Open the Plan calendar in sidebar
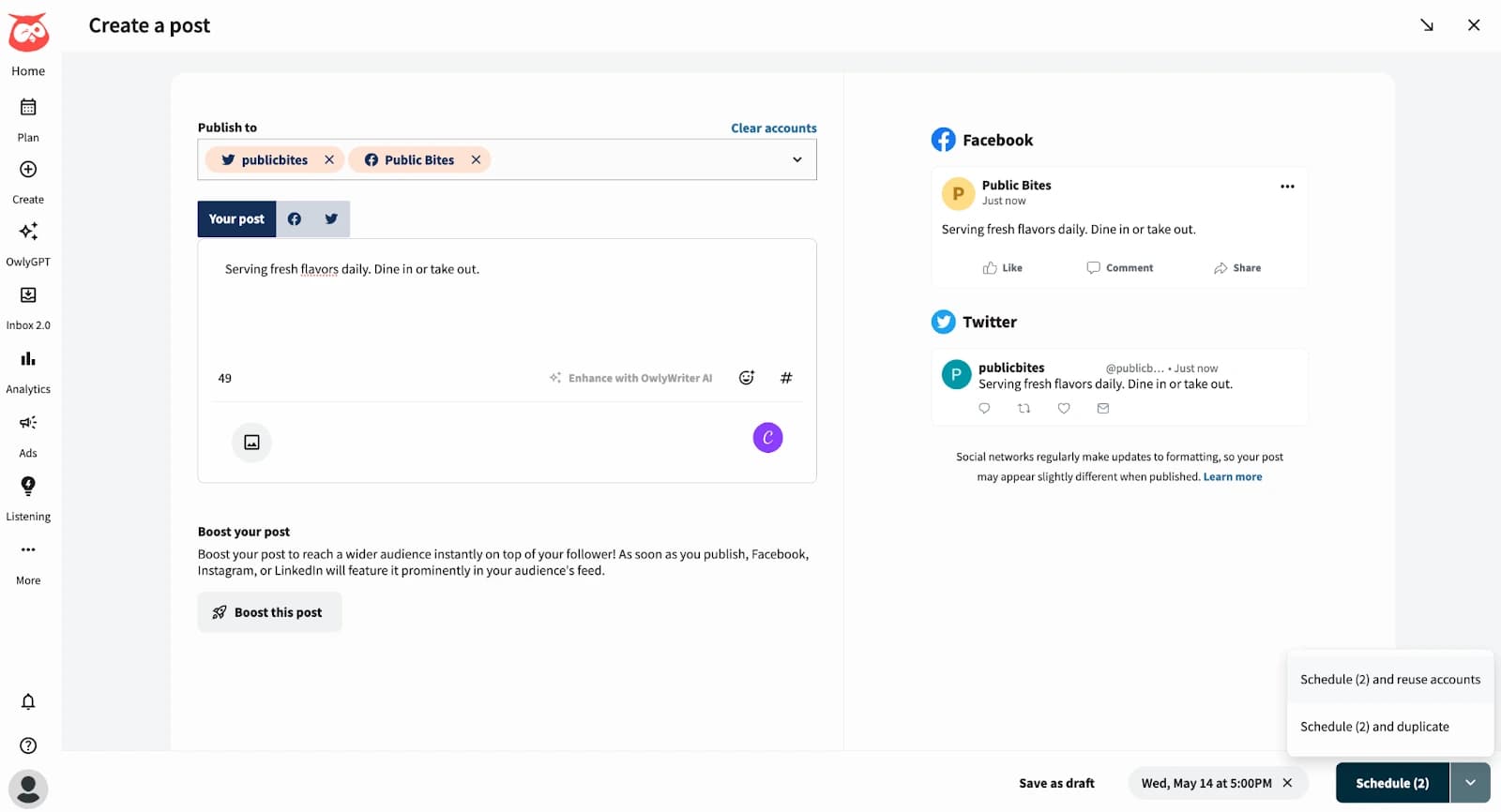The height and width of the screenshot is (812, 1501). click(x=28, y=118)
